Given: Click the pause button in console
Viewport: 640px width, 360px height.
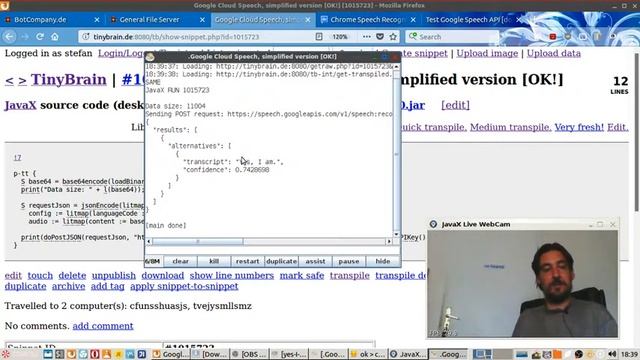Looking at the screenshot, I should [x=349, y=261].
